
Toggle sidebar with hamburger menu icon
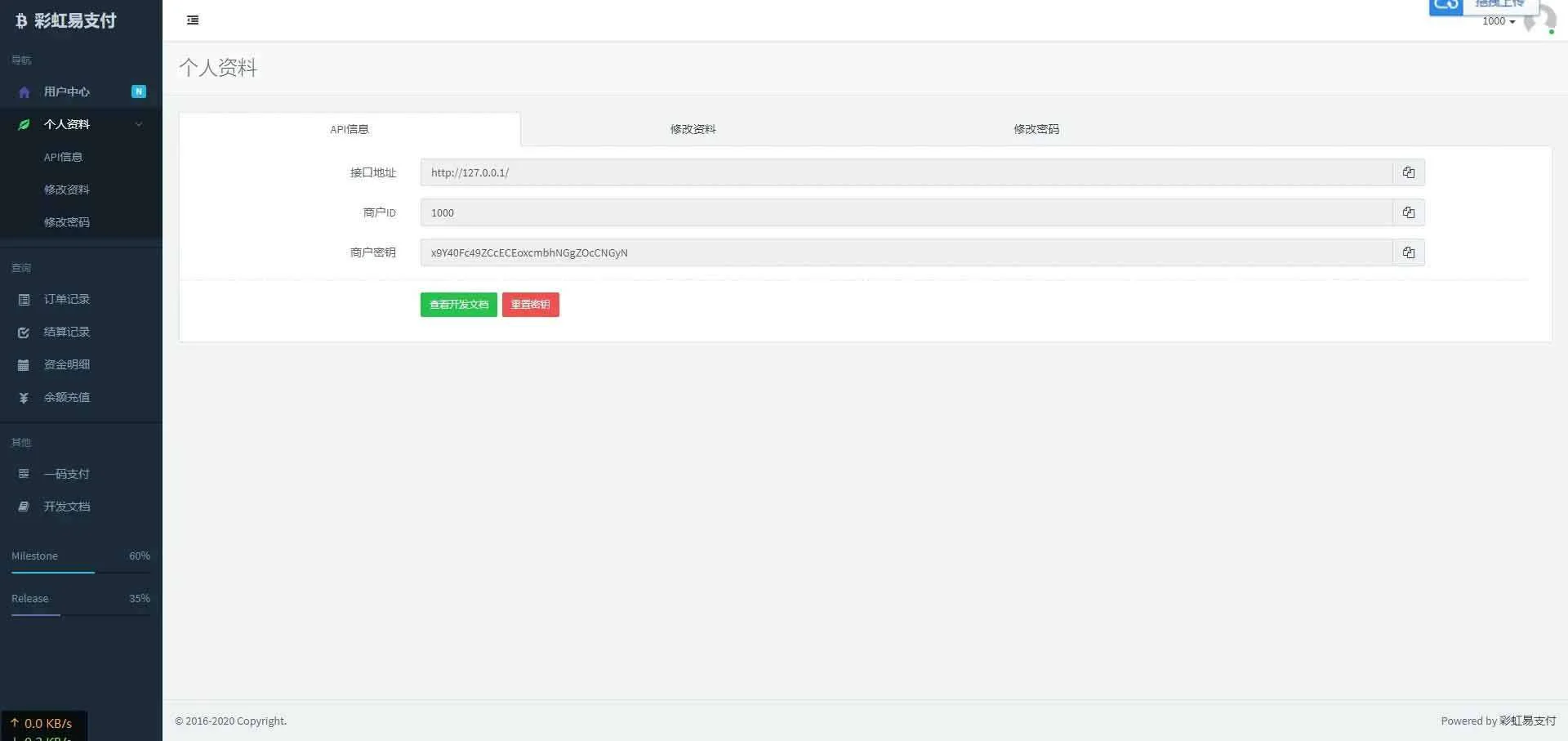[193, 20]
